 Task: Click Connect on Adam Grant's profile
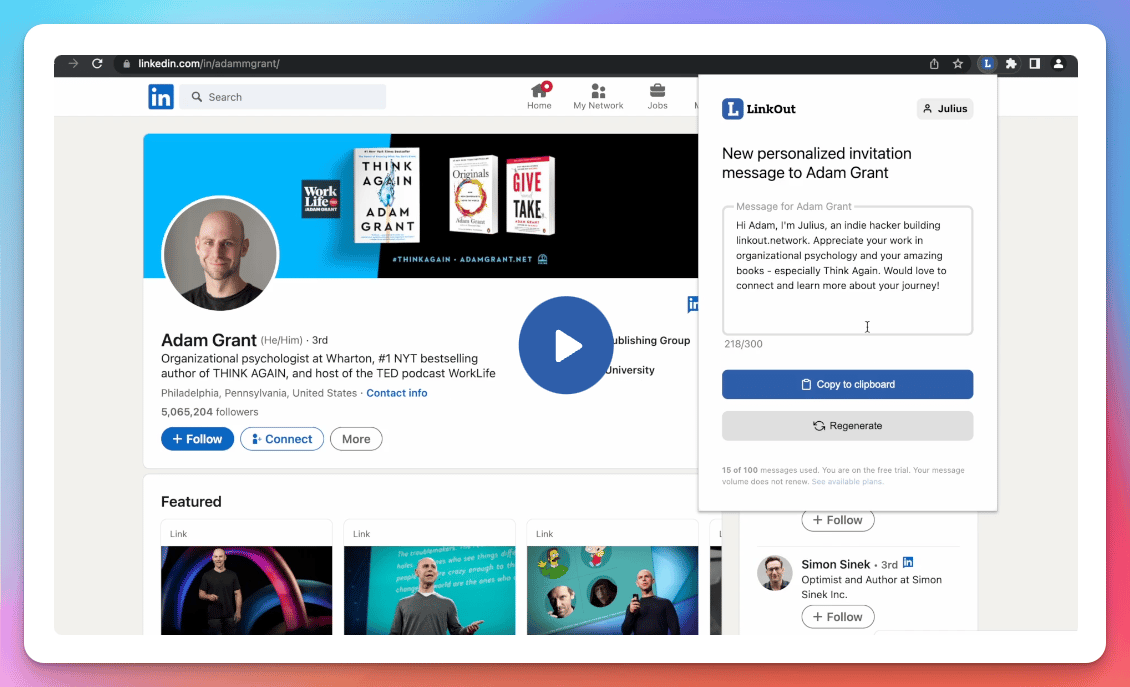(x=282, y=439)
